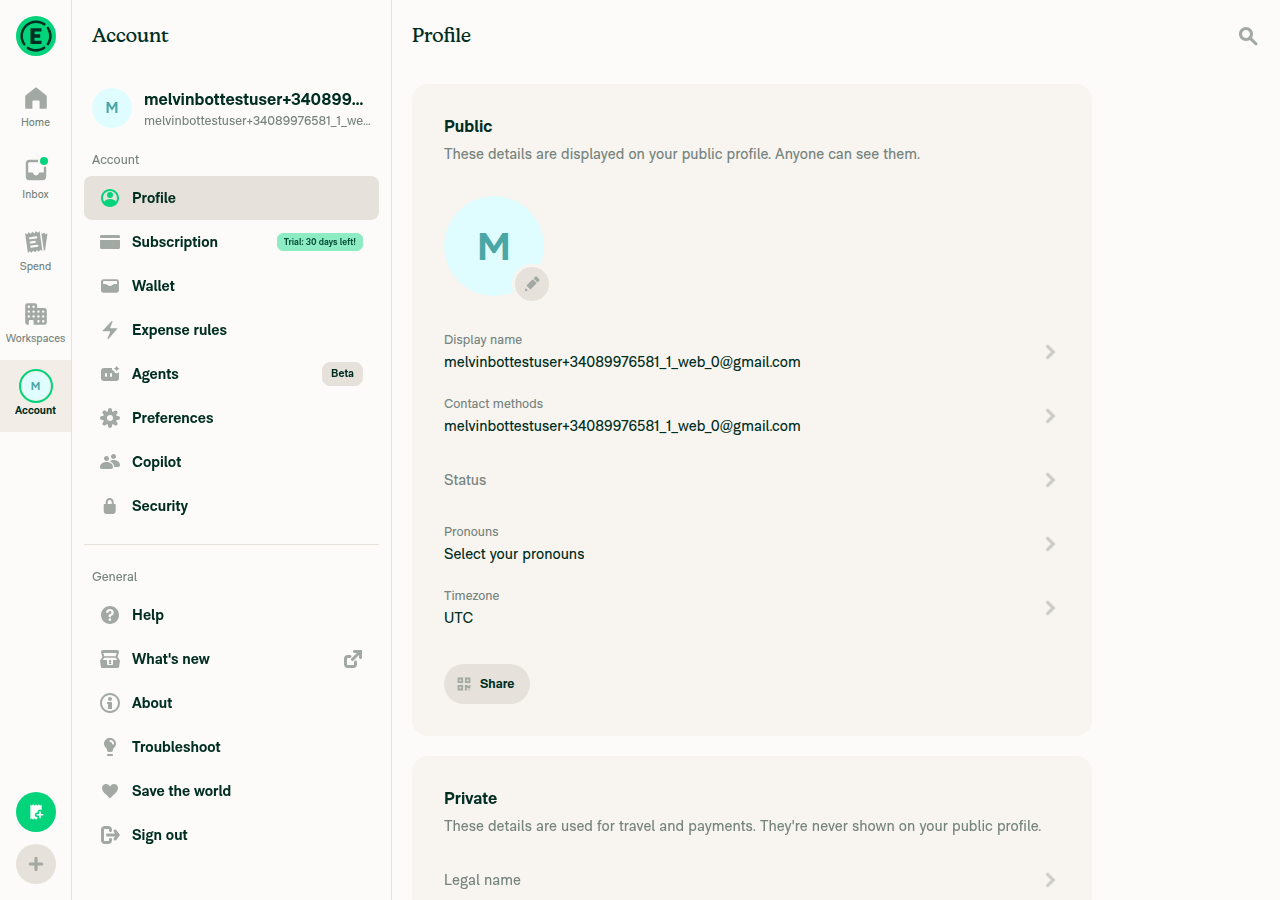Viewport: 1280px width, 900px height.
Task: Click the Expensify logo icon
Action: pyautogui.click(x=36, y=36)
